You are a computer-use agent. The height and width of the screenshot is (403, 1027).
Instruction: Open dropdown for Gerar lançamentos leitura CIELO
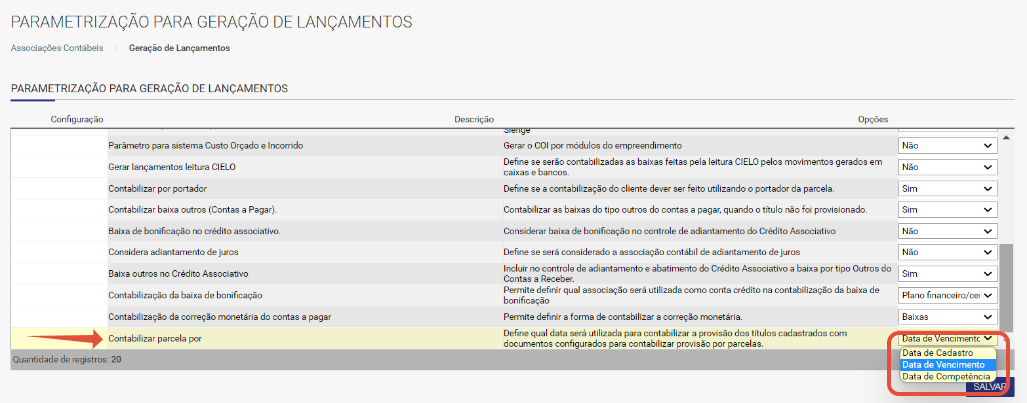pyautogui.click(x=947, y=167)
